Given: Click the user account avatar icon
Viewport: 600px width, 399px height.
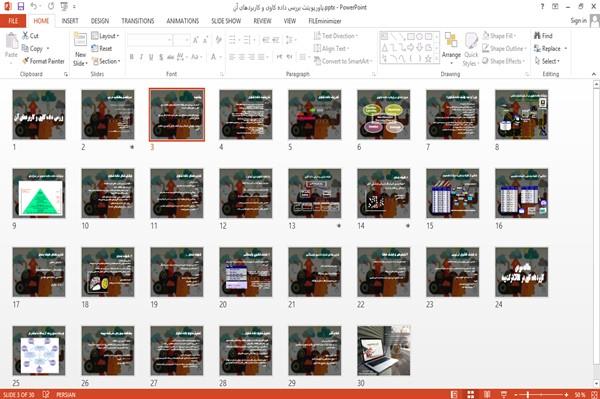Looking at the screenshot, I should tap(594, 21).
